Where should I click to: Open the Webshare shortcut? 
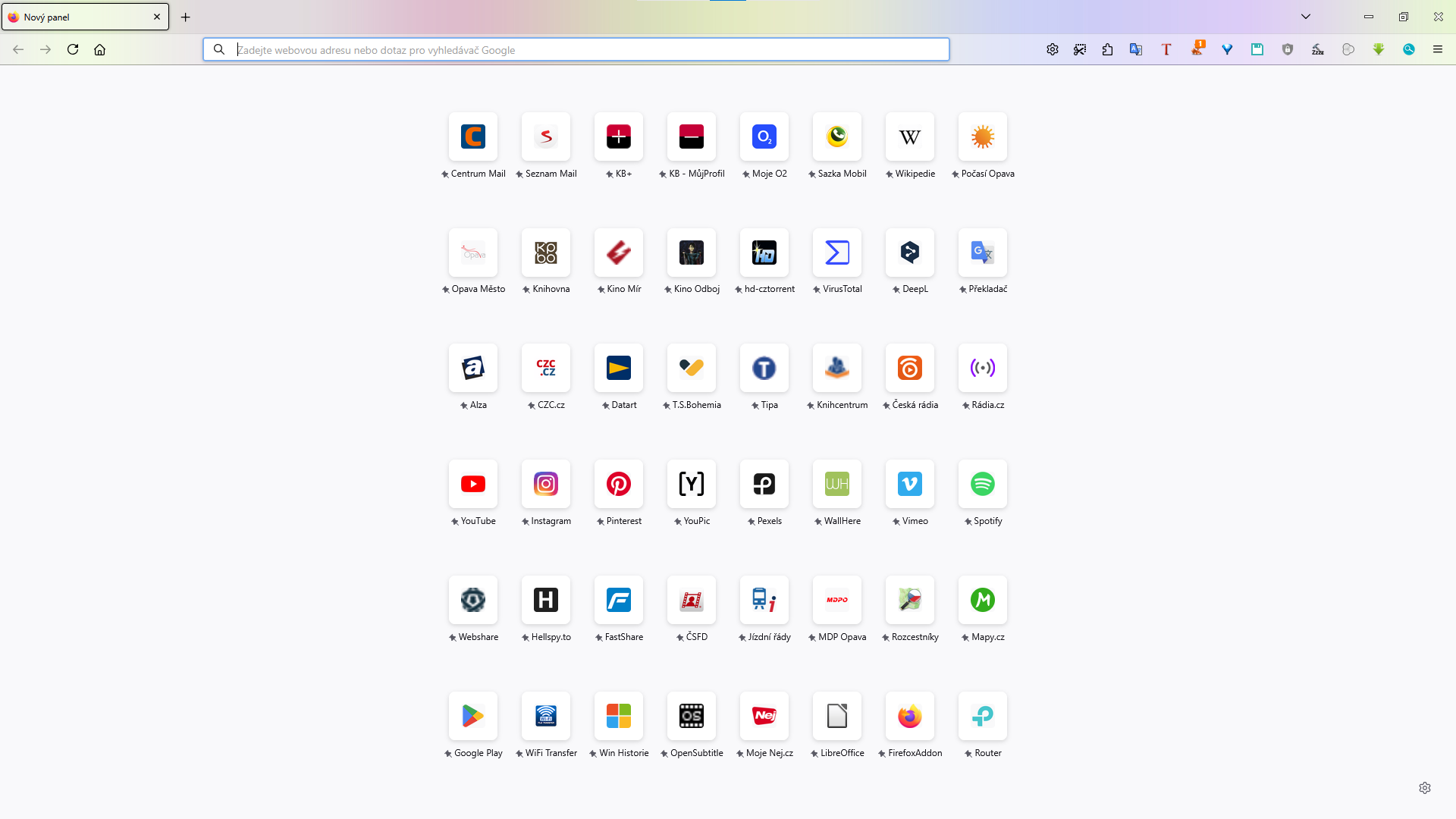click(x=473, y=601)
